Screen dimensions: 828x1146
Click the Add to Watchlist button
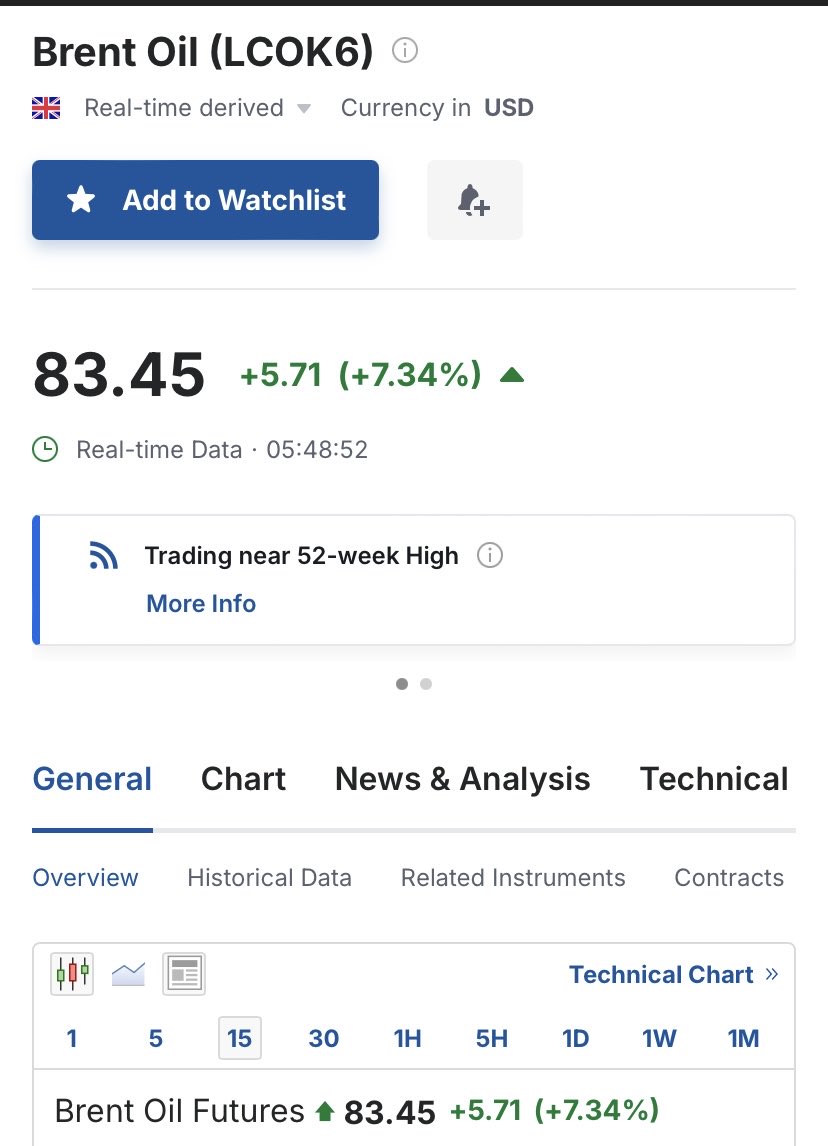[205, 200]
